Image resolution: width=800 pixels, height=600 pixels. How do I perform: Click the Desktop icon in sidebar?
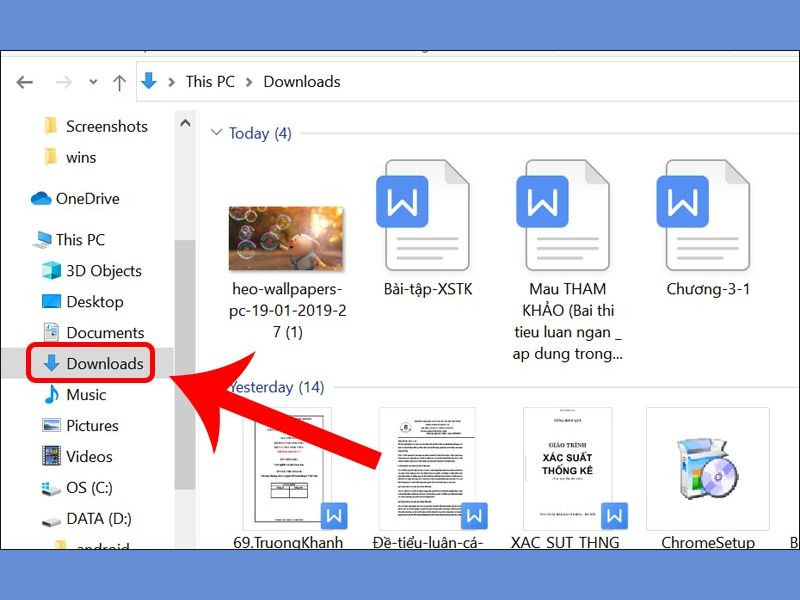tap(51, 302)
